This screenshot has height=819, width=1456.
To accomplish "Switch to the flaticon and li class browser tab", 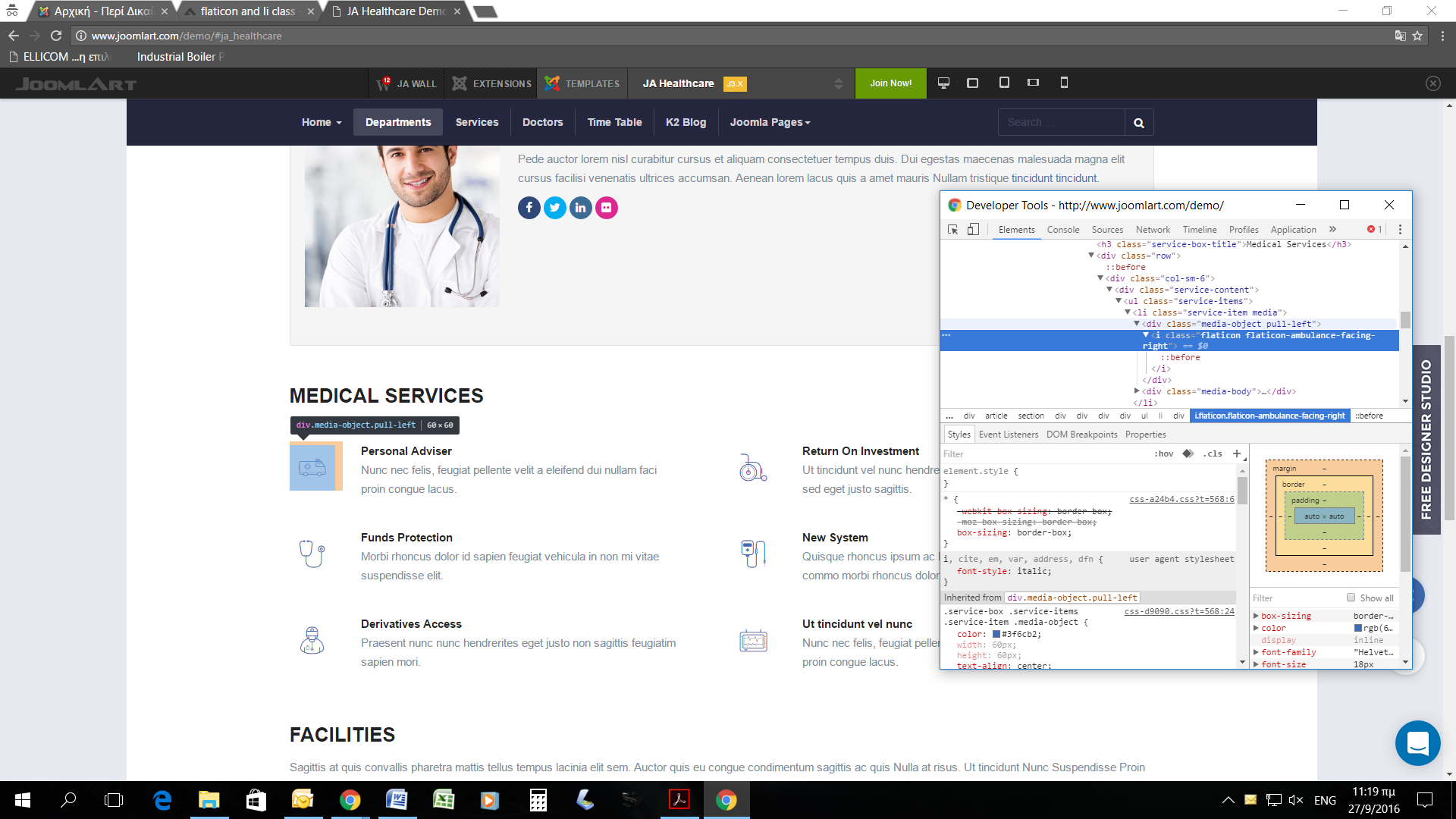I will click(248, 11).
